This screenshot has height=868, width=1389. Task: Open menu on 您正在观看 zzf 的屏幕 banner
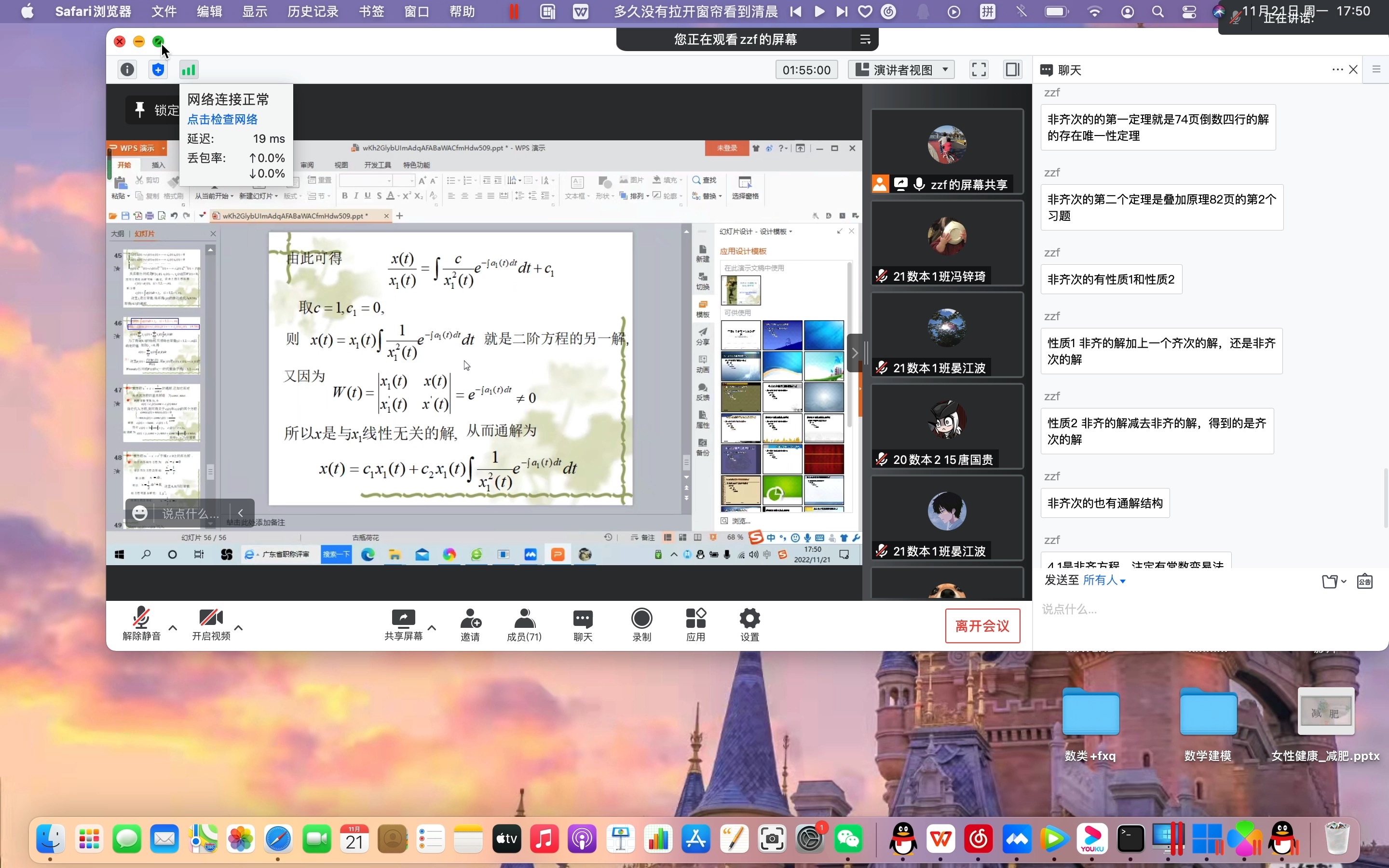pos(865,39)
